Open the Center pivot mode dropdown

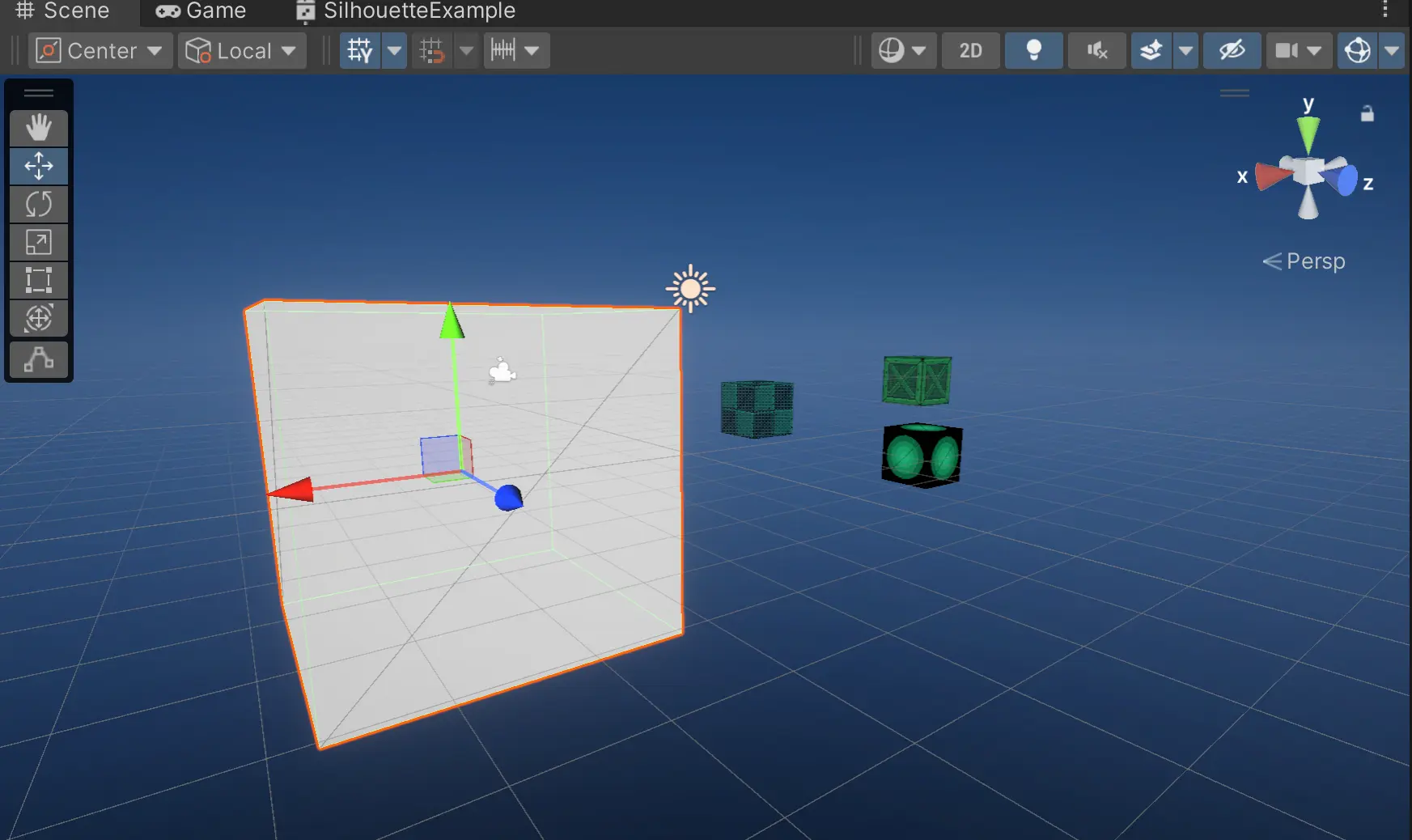100,50
